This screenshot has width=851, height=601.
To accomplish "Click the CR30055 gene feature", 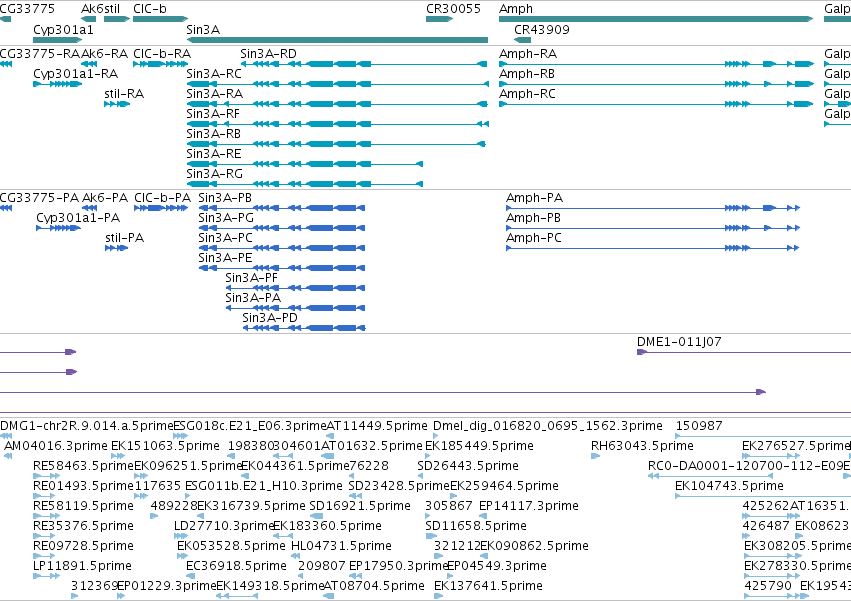I will tap(439, 19).
